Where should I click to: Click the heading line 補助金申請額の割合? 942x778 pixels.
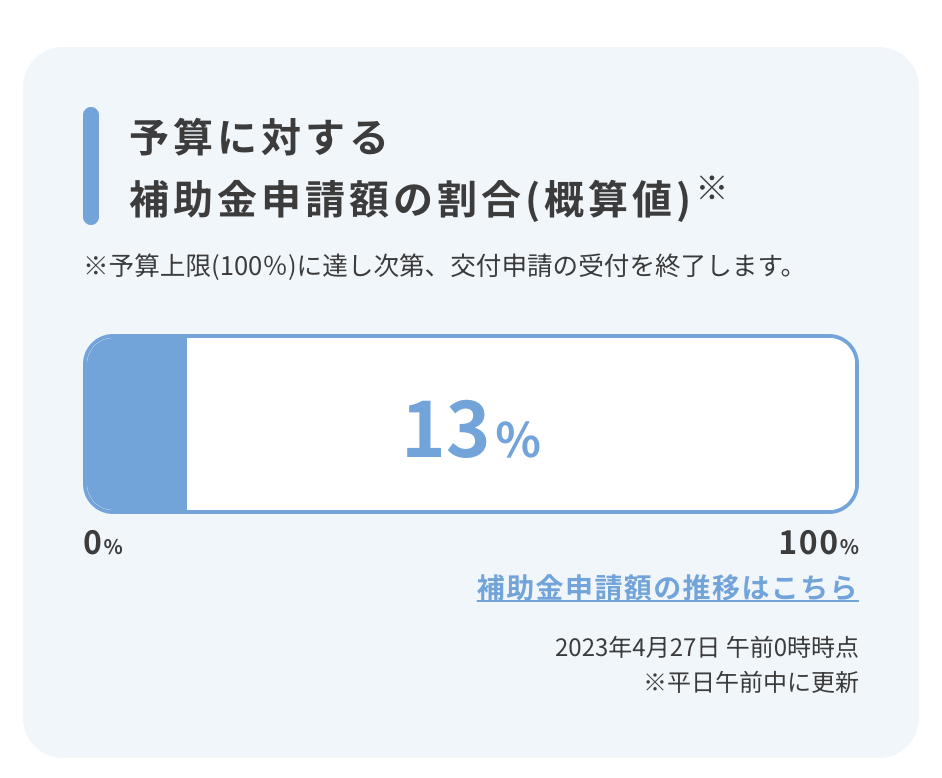[x=325, y=200]
